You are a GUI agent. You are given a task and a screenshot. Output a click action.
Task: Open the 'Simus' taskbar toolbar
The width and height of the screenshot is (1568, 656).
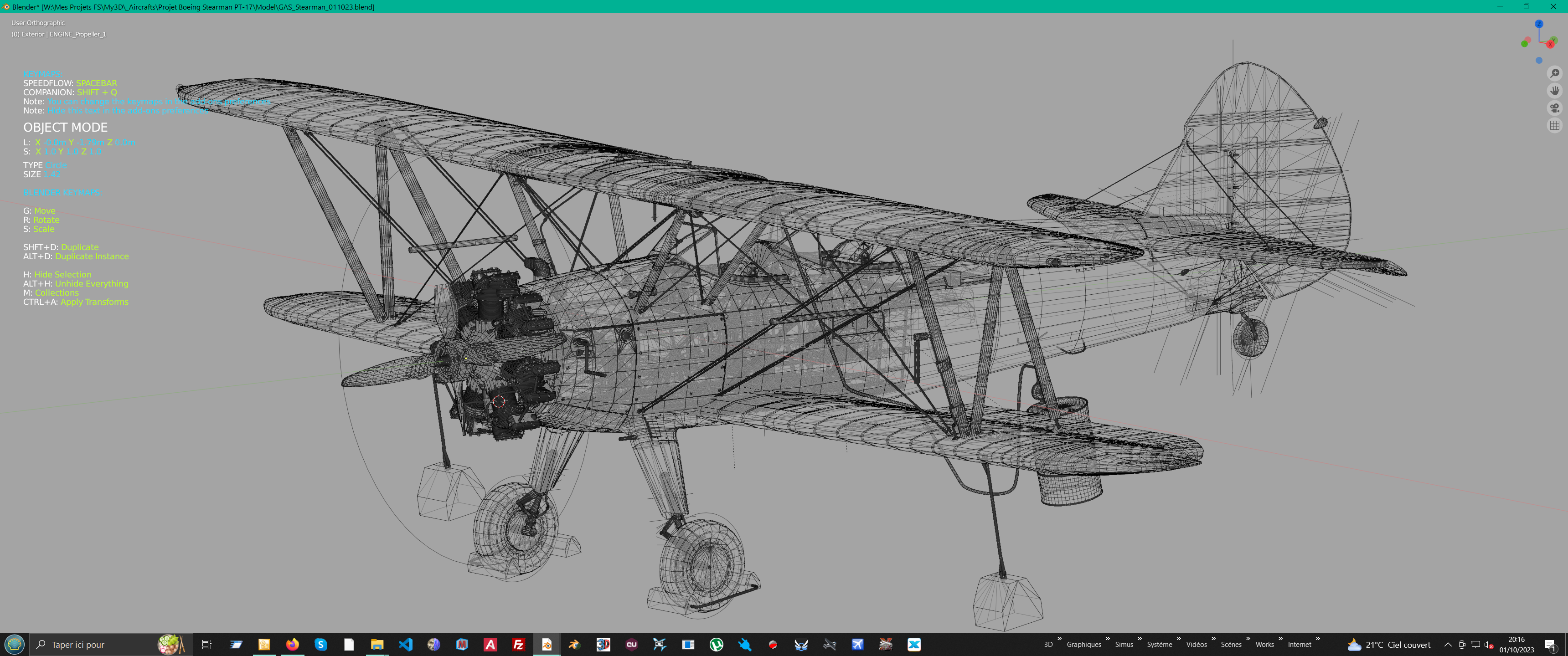pyautogui.click(x=1124, y=645)
